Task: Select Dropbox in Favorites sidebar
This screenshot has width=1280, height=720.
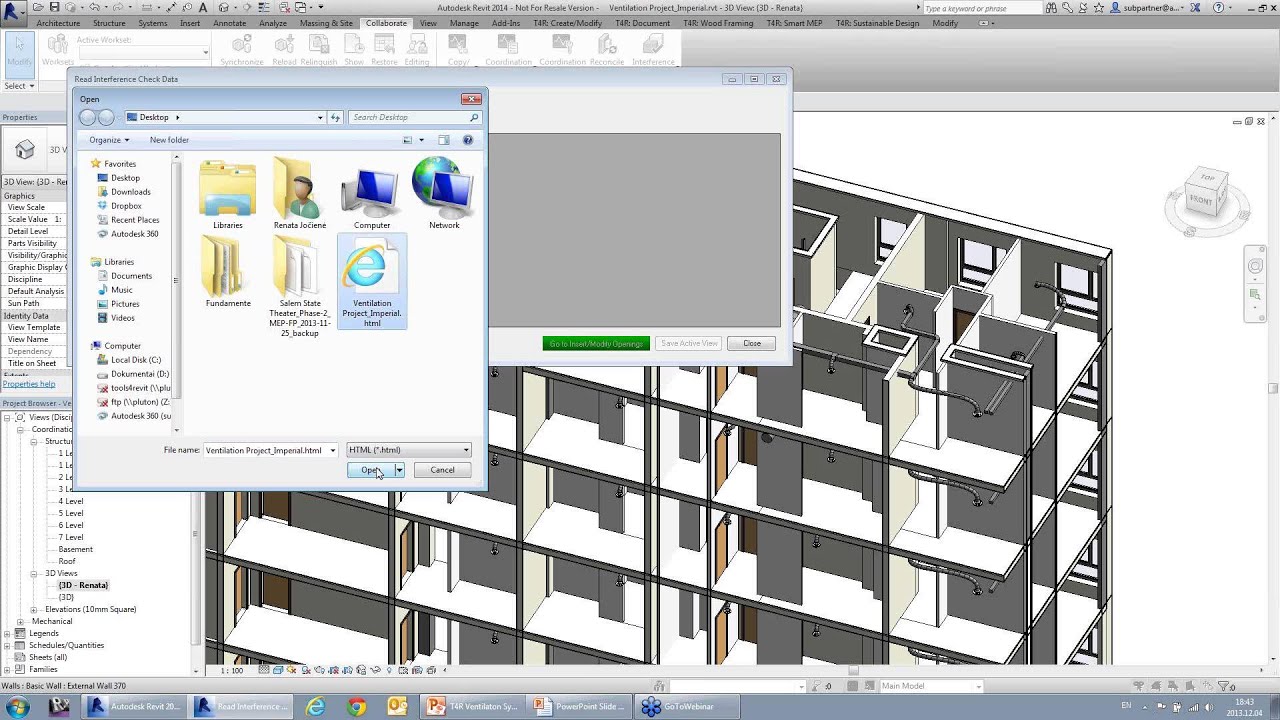Action: tap(126, 206)
